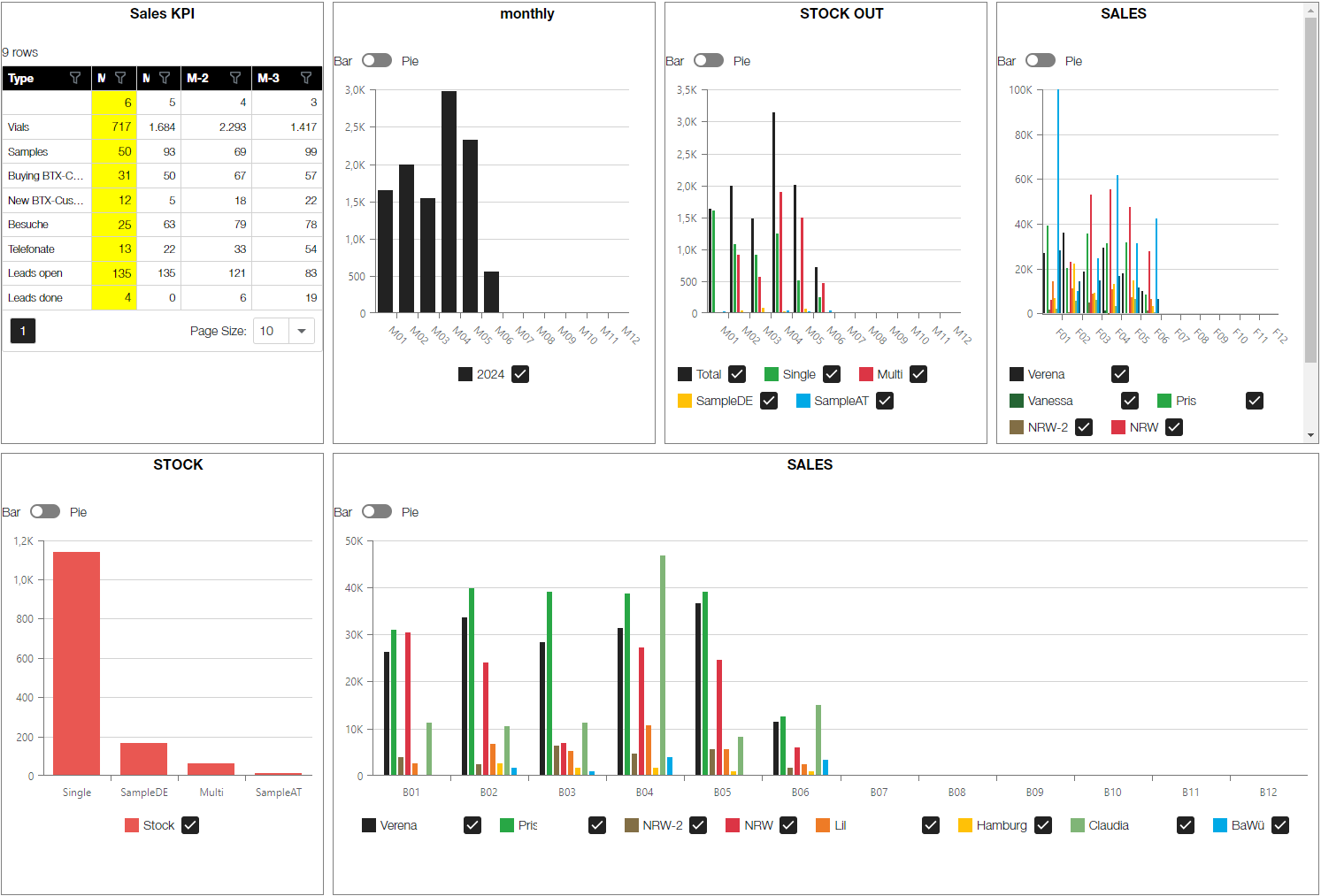Click the red Multi legend swatch

pos(866,374)
